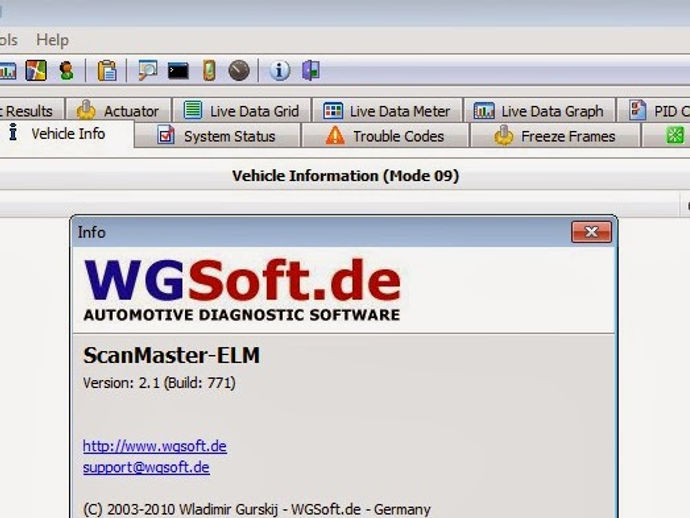Click the magnifier search toolbar icon
This screenshot has height=518, width=690.
click(x=147, y=70)
